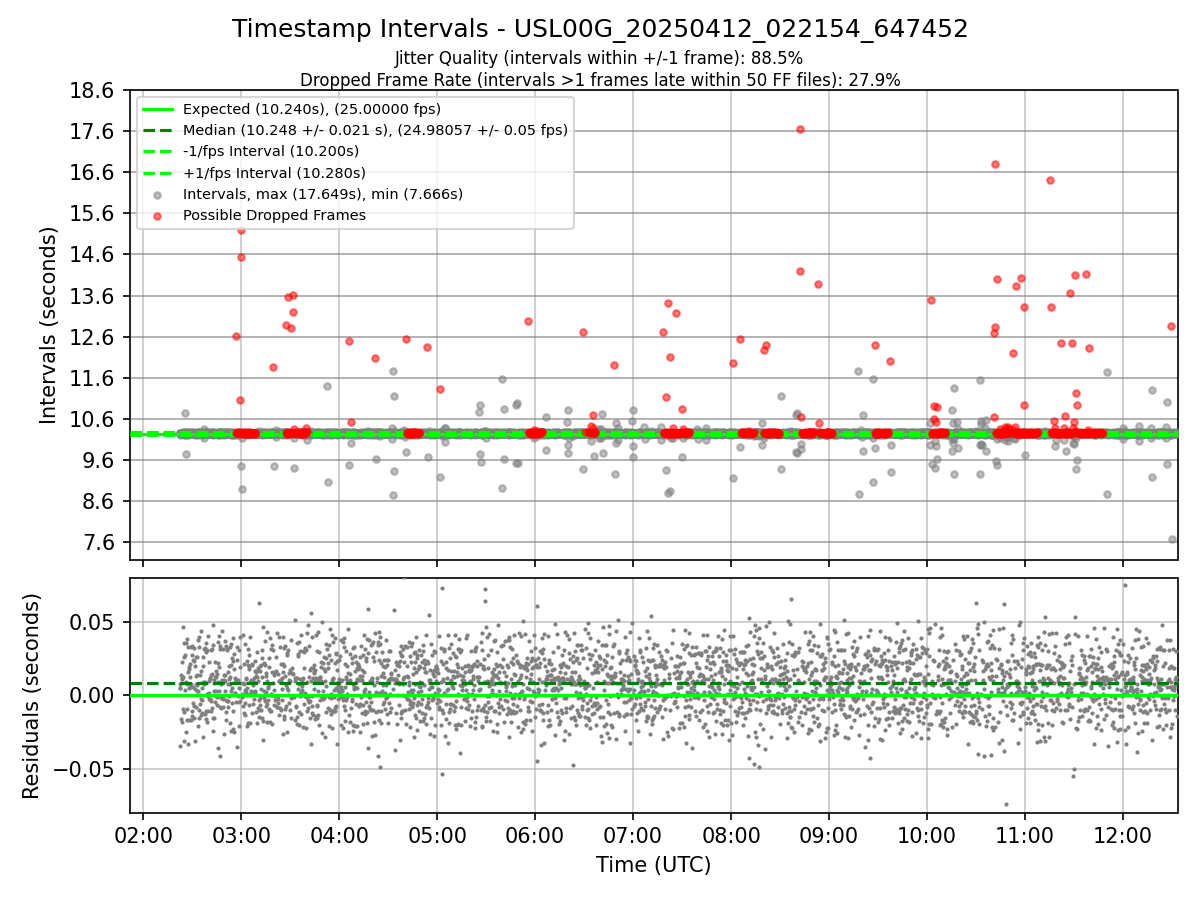This screenshot has height=900, width=1200.
Task: Click the highest red dropped-frame point near 17.6
Action: coord(800,129)
